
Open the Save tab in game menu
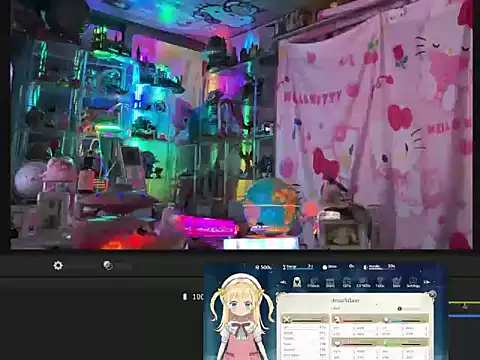(396, 283)
